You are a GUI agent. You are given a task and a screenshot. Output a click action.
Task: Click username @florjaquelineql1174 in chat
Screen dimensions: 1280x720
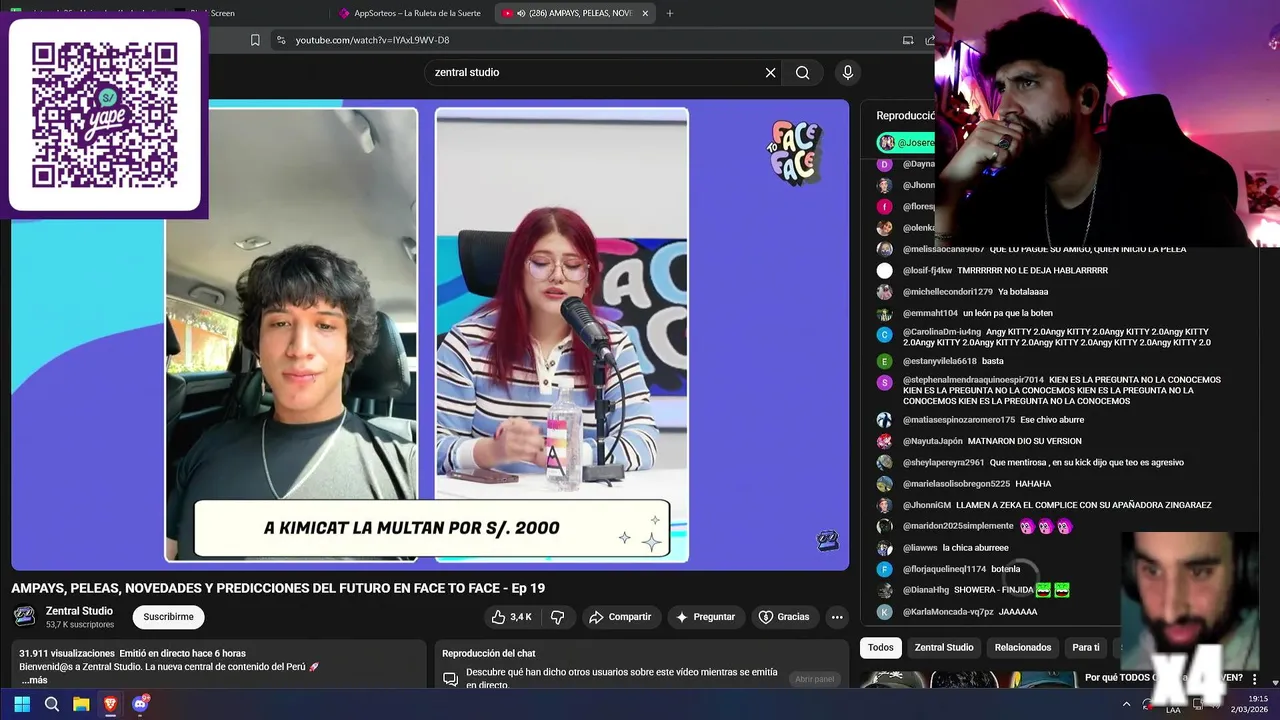944,569
